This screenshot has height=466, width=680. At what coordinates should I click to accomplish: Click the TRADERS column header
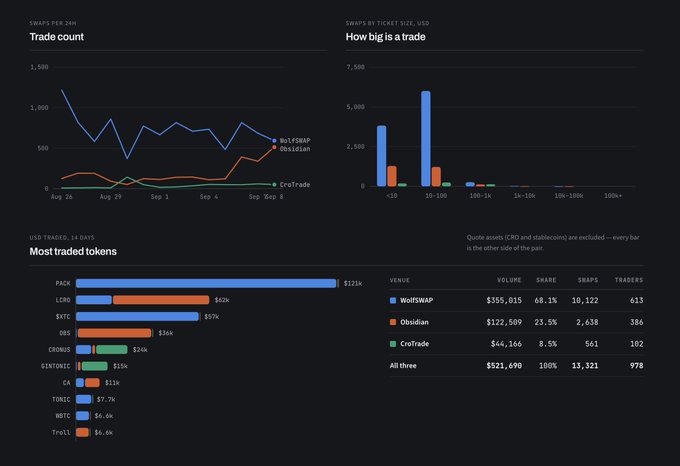coord(629,280)
